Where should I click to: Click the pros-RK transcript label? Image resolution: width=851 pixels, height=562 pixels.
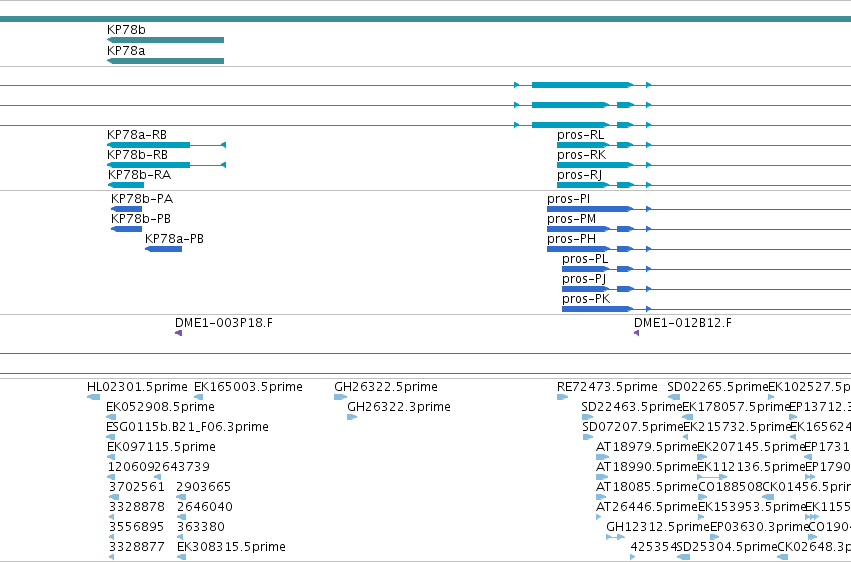581,155
